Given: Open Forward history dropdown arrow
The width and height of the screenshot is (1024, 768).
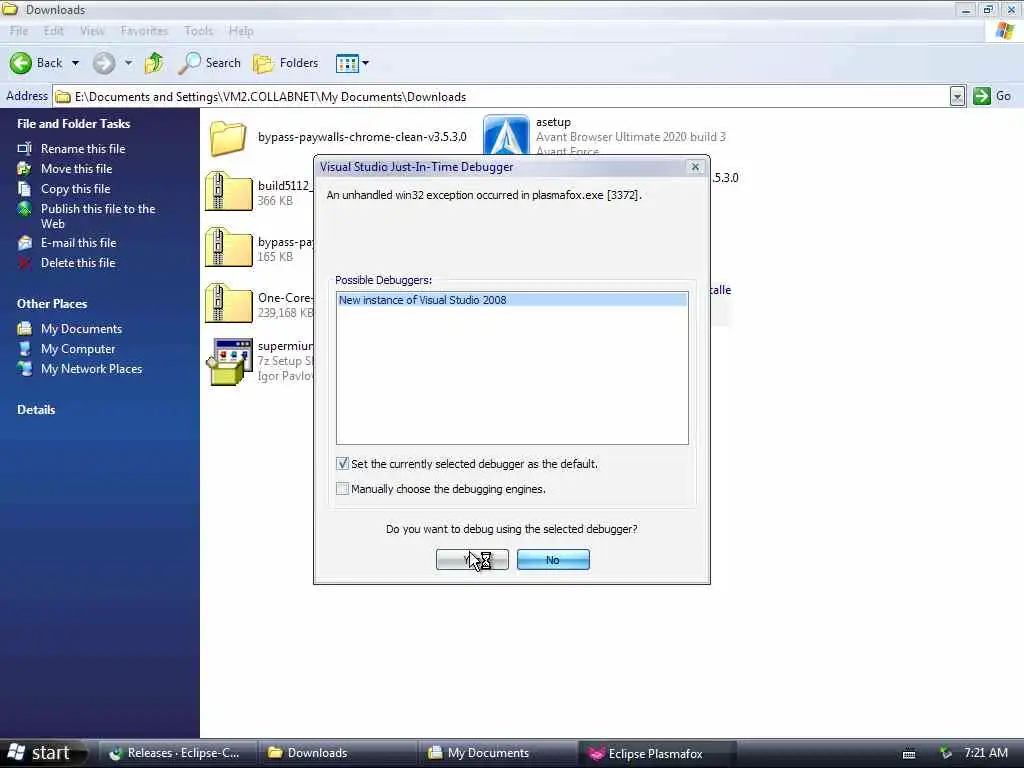Looking at the screenshot, I should 128,63.
